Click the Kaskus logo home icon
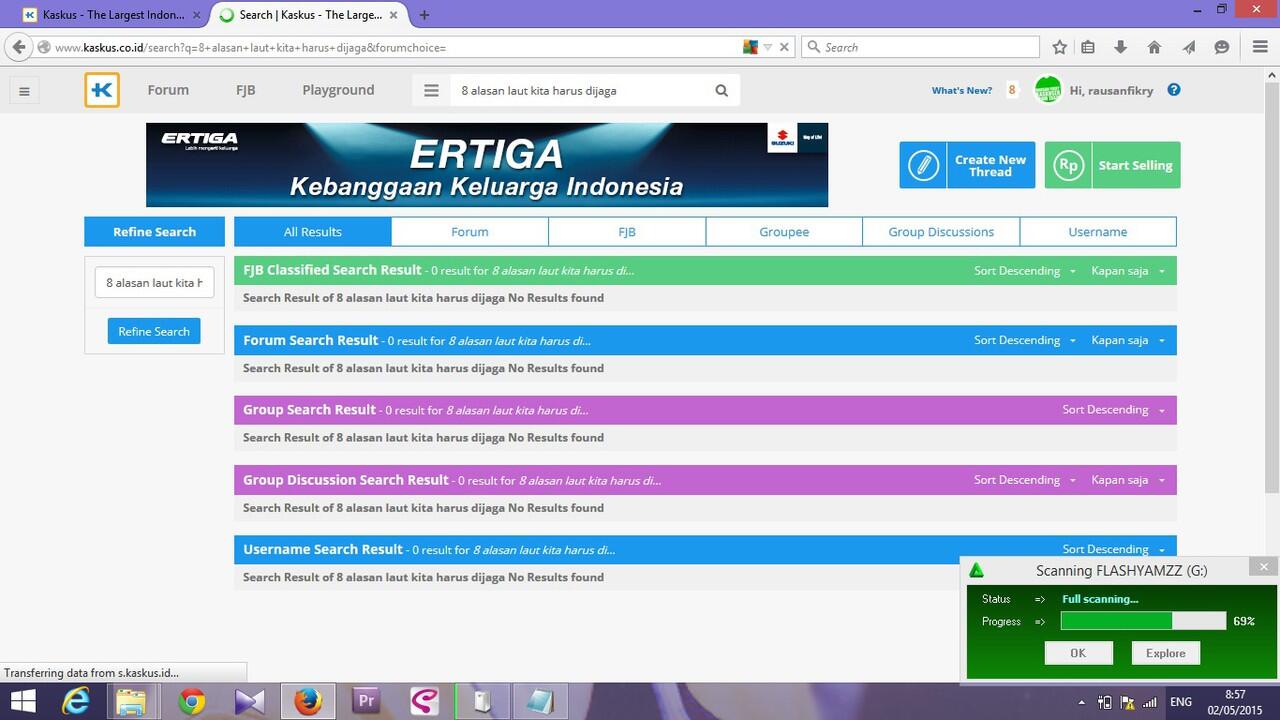The image size is (1280, 720). click(102, 90)
